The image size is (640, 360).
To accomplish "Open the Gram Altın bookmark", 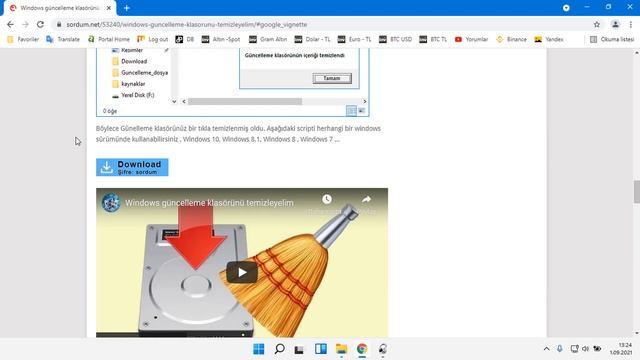I will (x=268, y=39).
